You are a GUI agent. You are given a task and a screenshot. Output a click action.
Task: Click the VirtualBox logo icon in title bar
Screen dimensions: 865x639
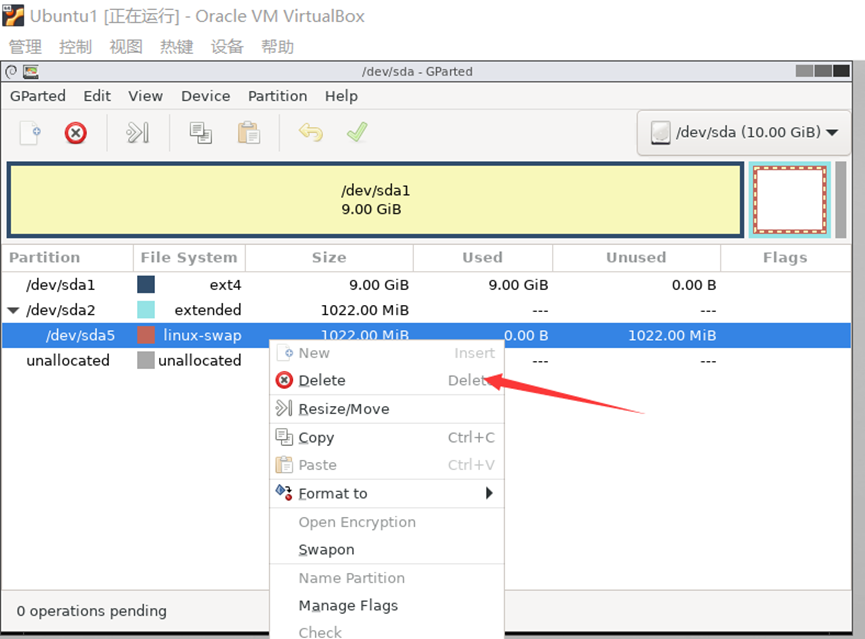coord(13,15)
